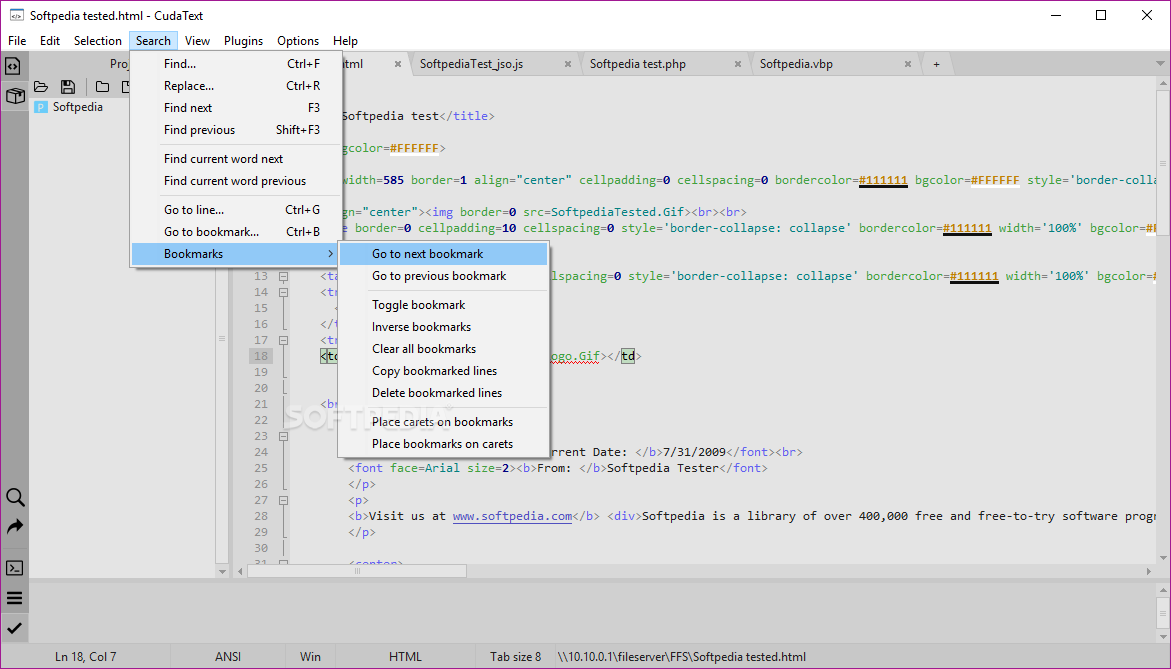Expand the Bookmarks submenu item
This screenshot has height=669, width=1171.
236,254
